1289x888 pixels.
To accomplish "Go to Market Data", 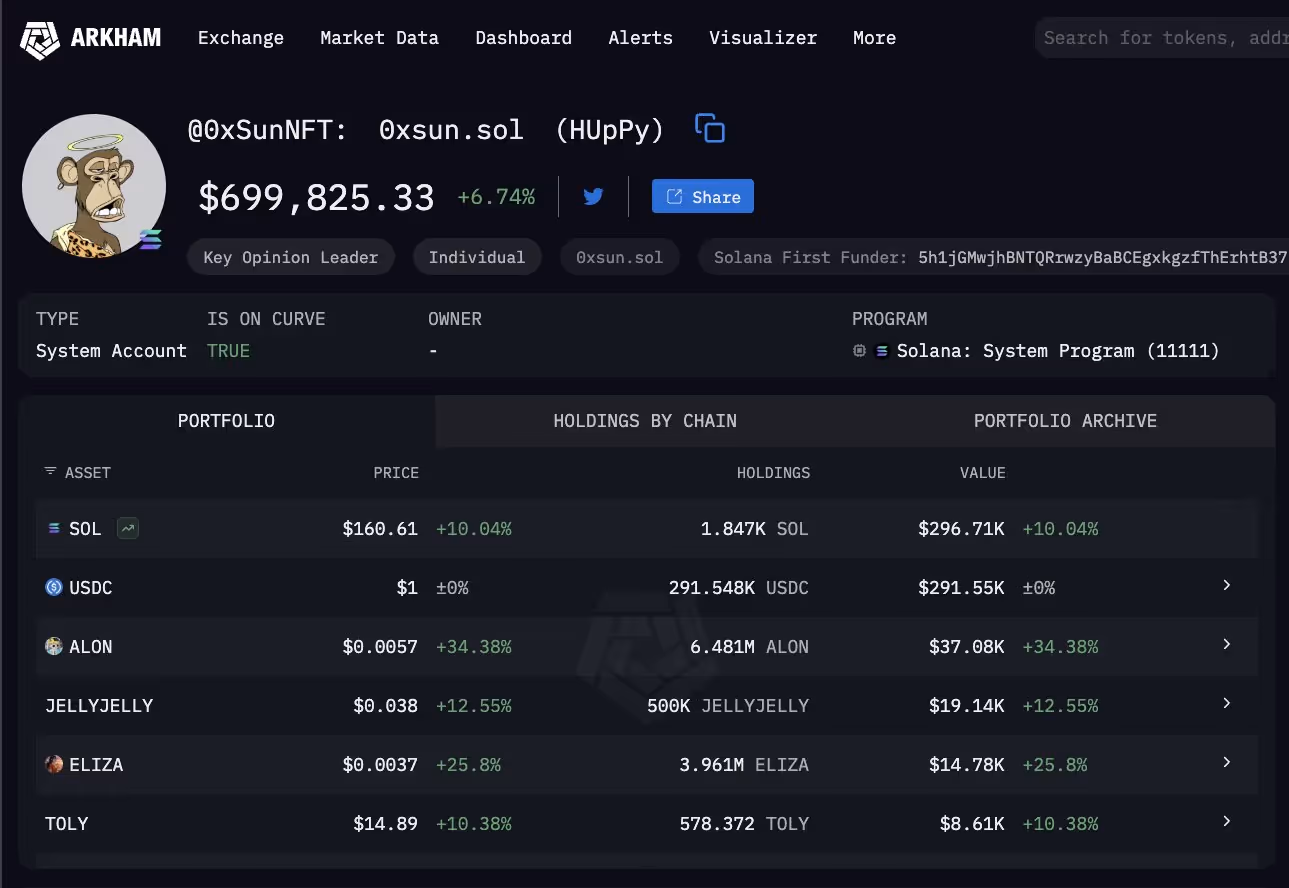I will [x=379, y=38].
